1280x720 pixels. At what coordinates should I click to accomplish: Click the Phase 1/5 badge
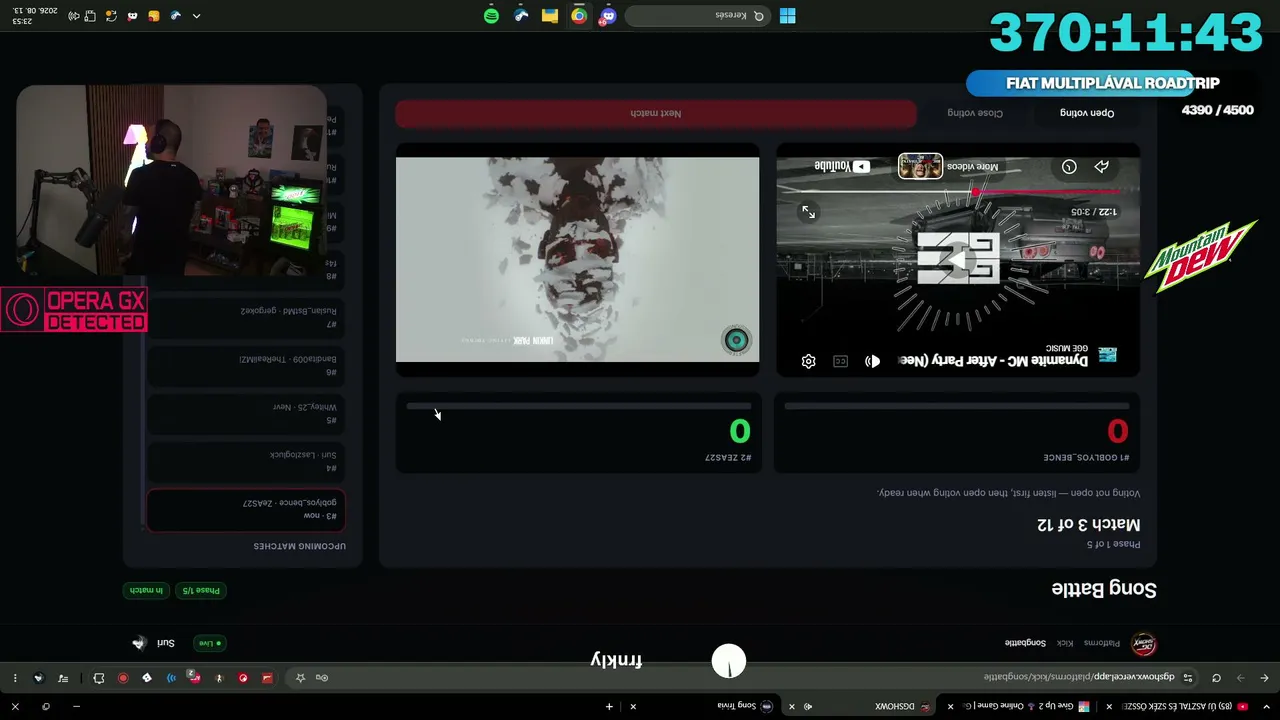[x=200, y=591]
